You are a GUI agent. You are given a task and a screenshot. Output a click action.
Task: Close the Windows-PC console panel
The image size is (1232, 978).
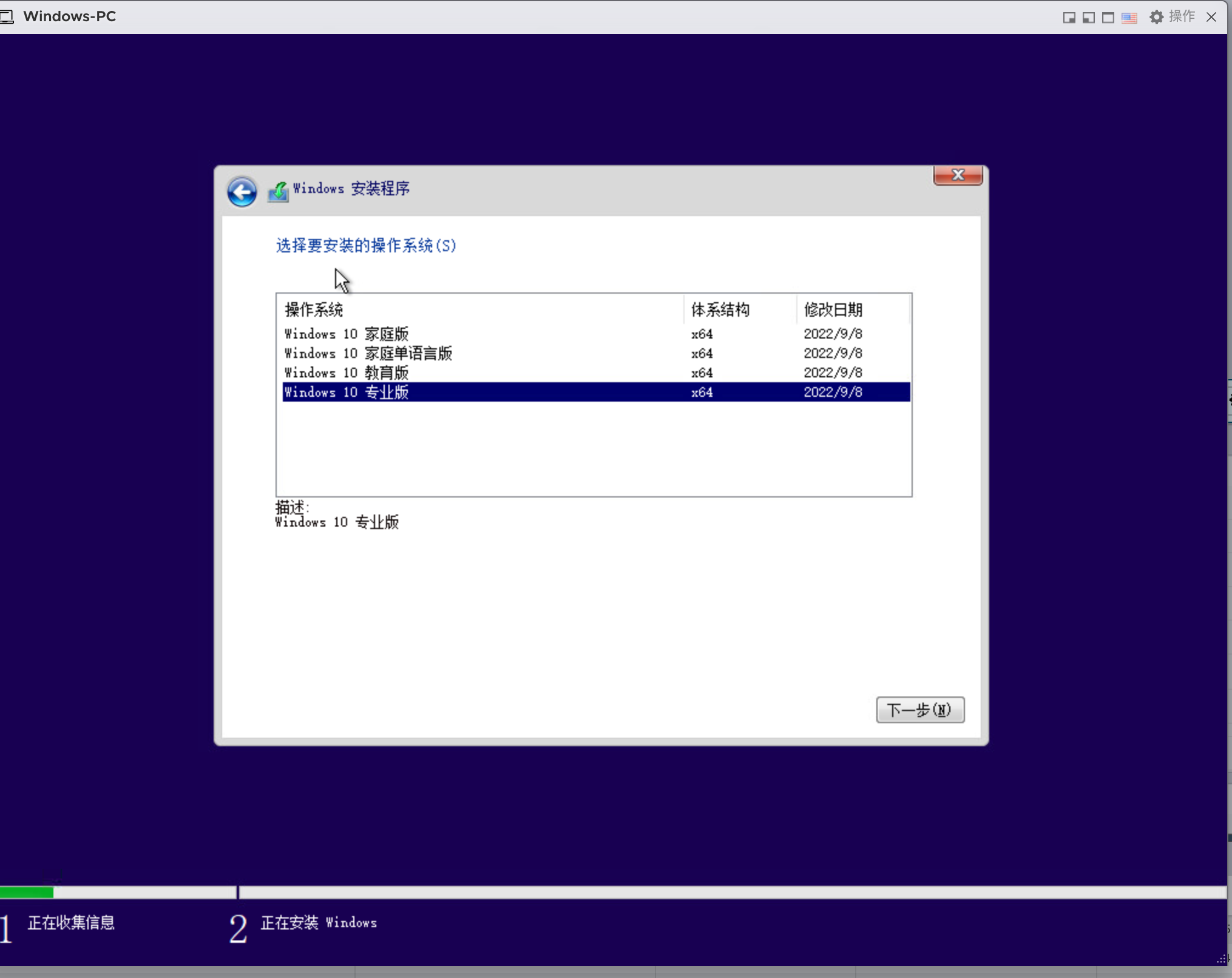coord(1211,17)
